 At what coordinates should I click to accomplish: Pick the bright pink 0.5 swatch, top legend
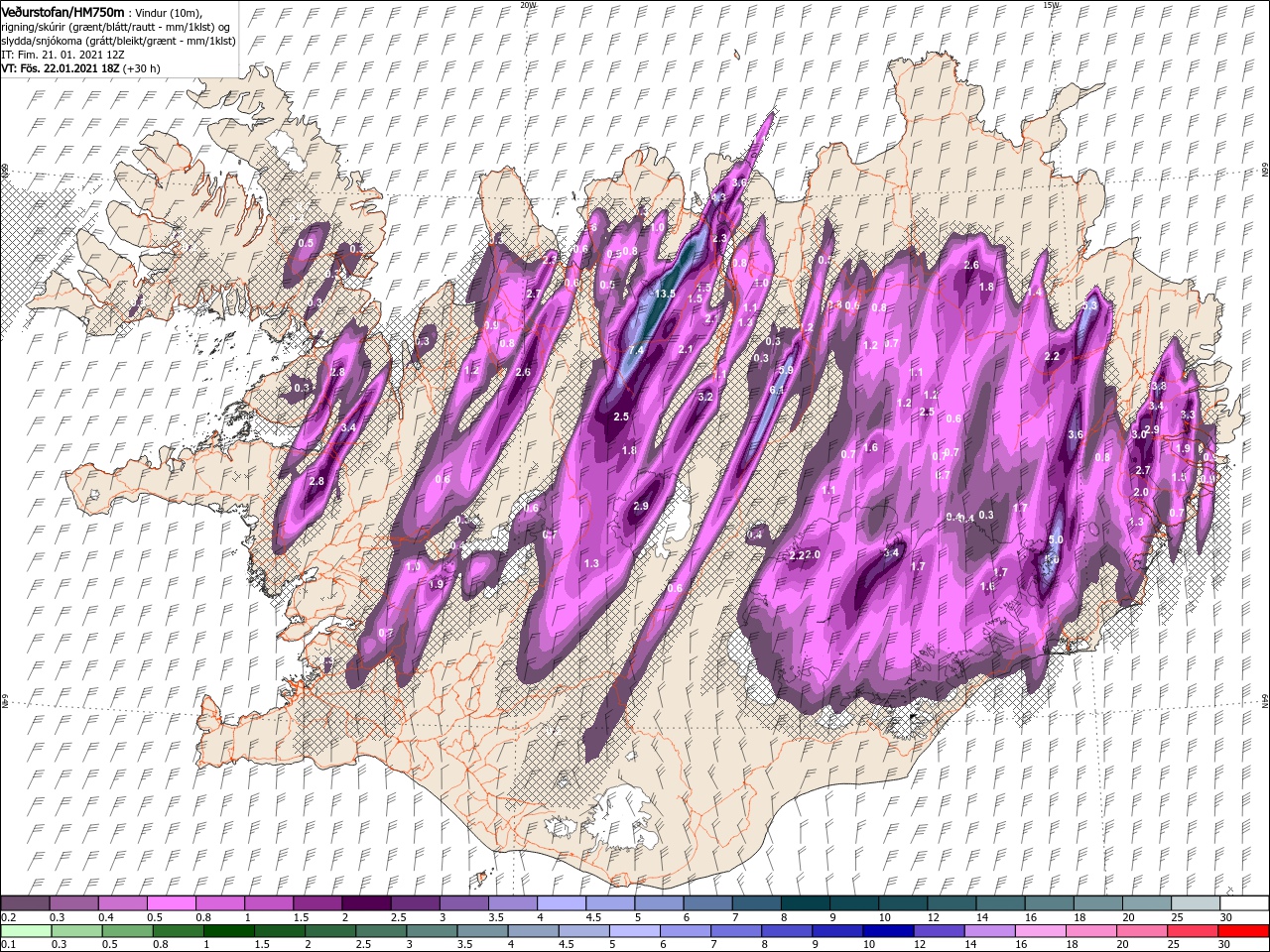point(171,903)
